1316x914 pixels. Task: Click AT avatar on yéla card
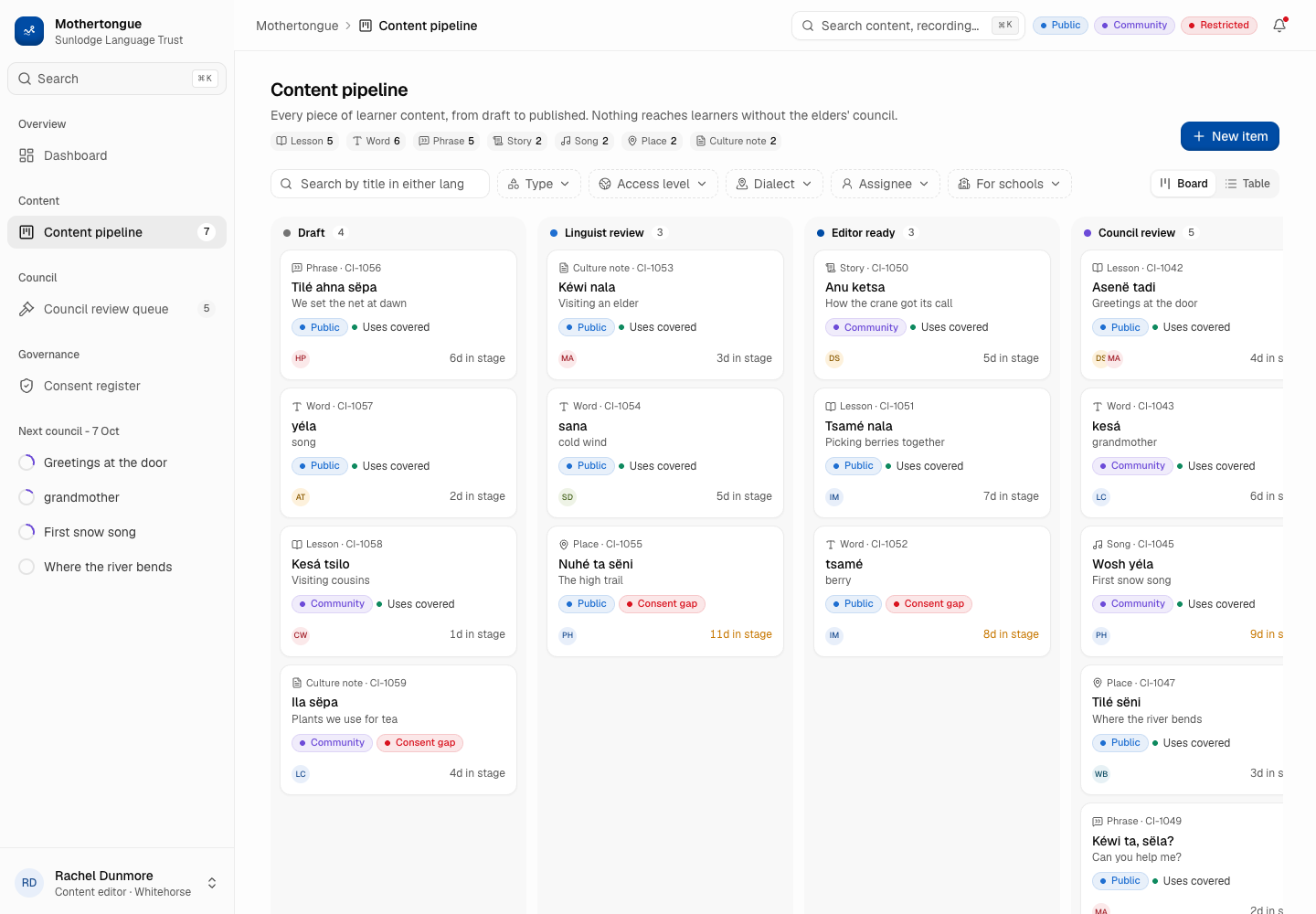(301, 497)
